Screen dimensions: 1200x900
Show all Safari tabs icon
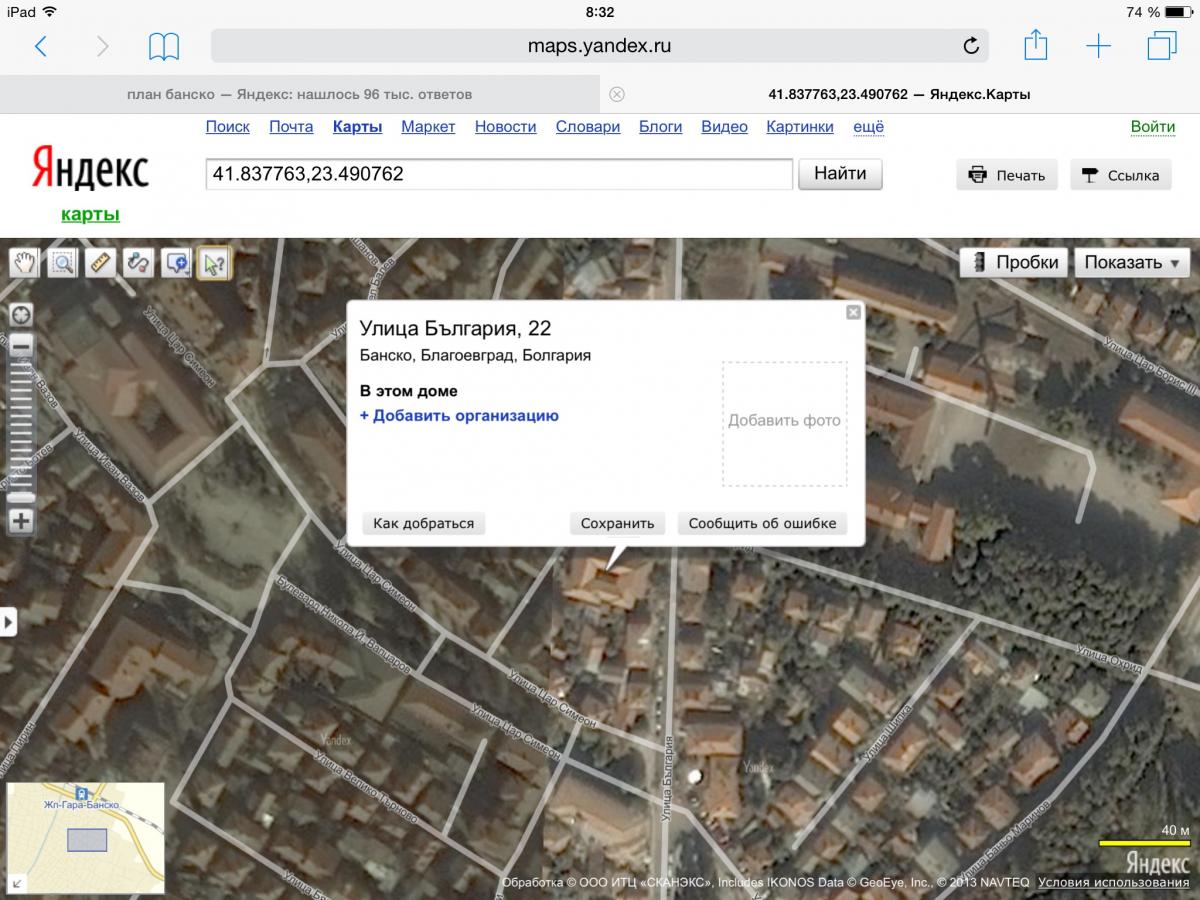click(x=1162, y=46)
